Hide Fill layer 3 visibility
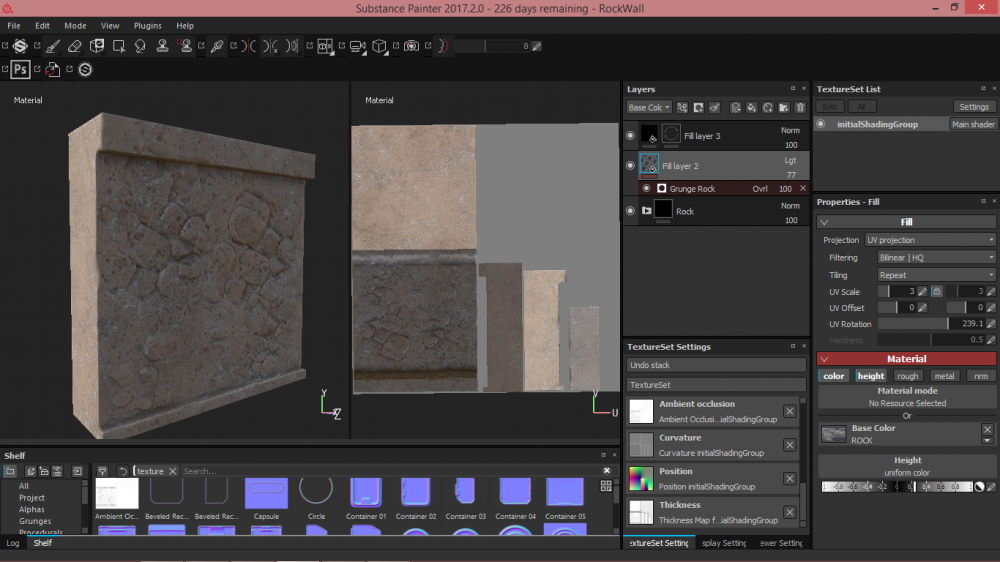Screen dimensions: 1000x562 630,135
